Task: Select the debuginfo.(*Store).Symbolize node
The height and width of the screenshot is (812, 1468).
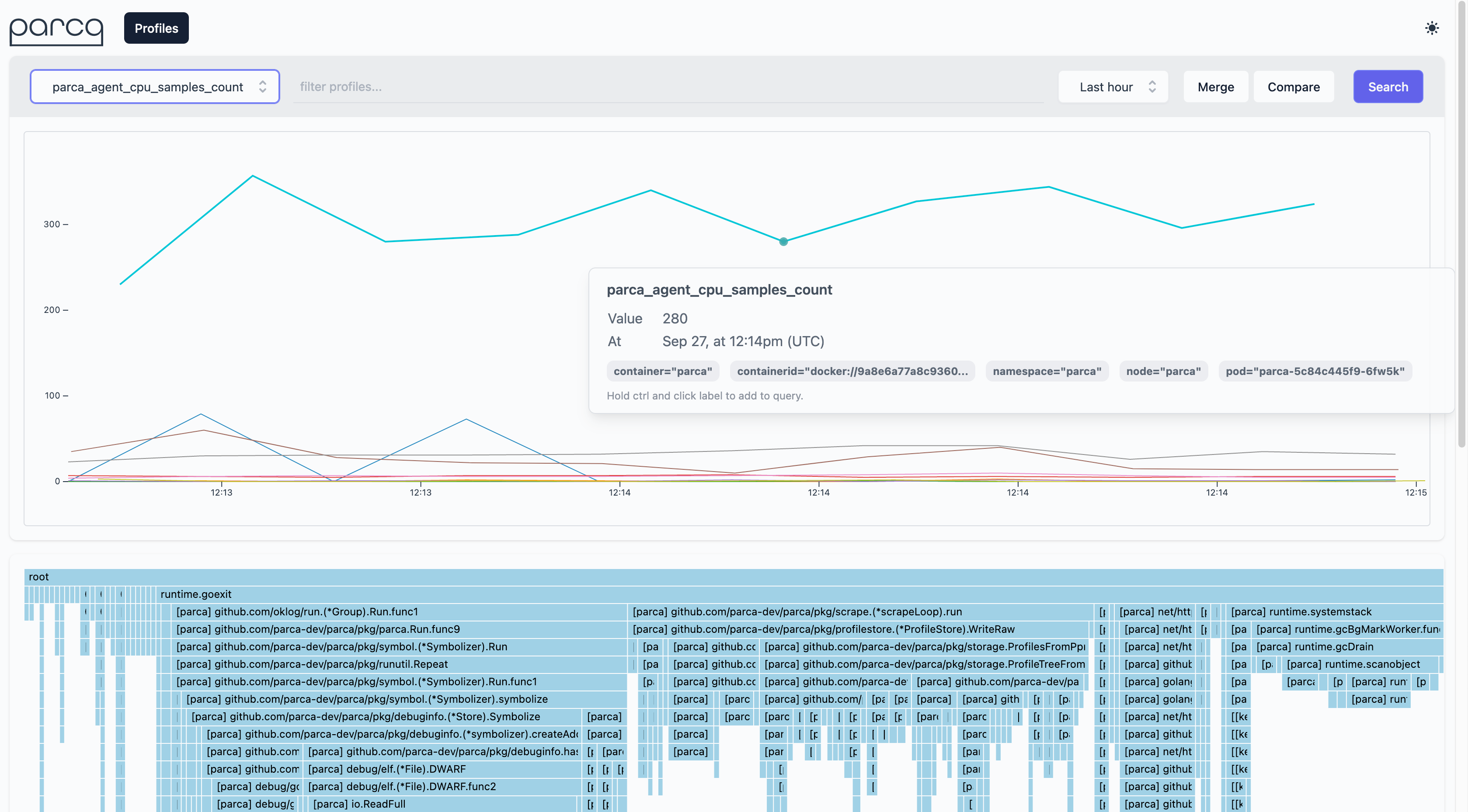Action: click(383, 716)
